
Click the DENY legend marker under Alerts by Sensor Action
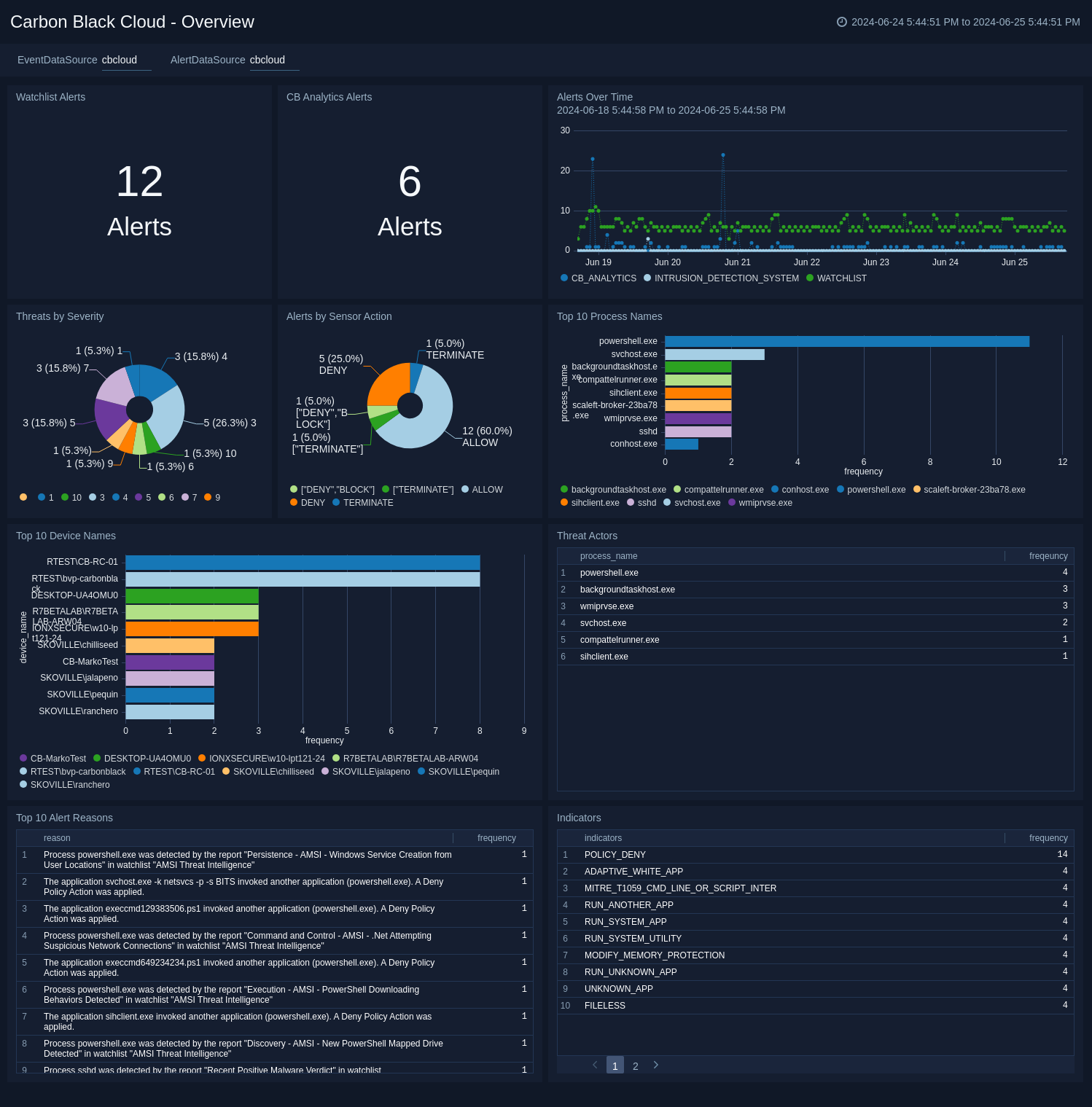295,503
